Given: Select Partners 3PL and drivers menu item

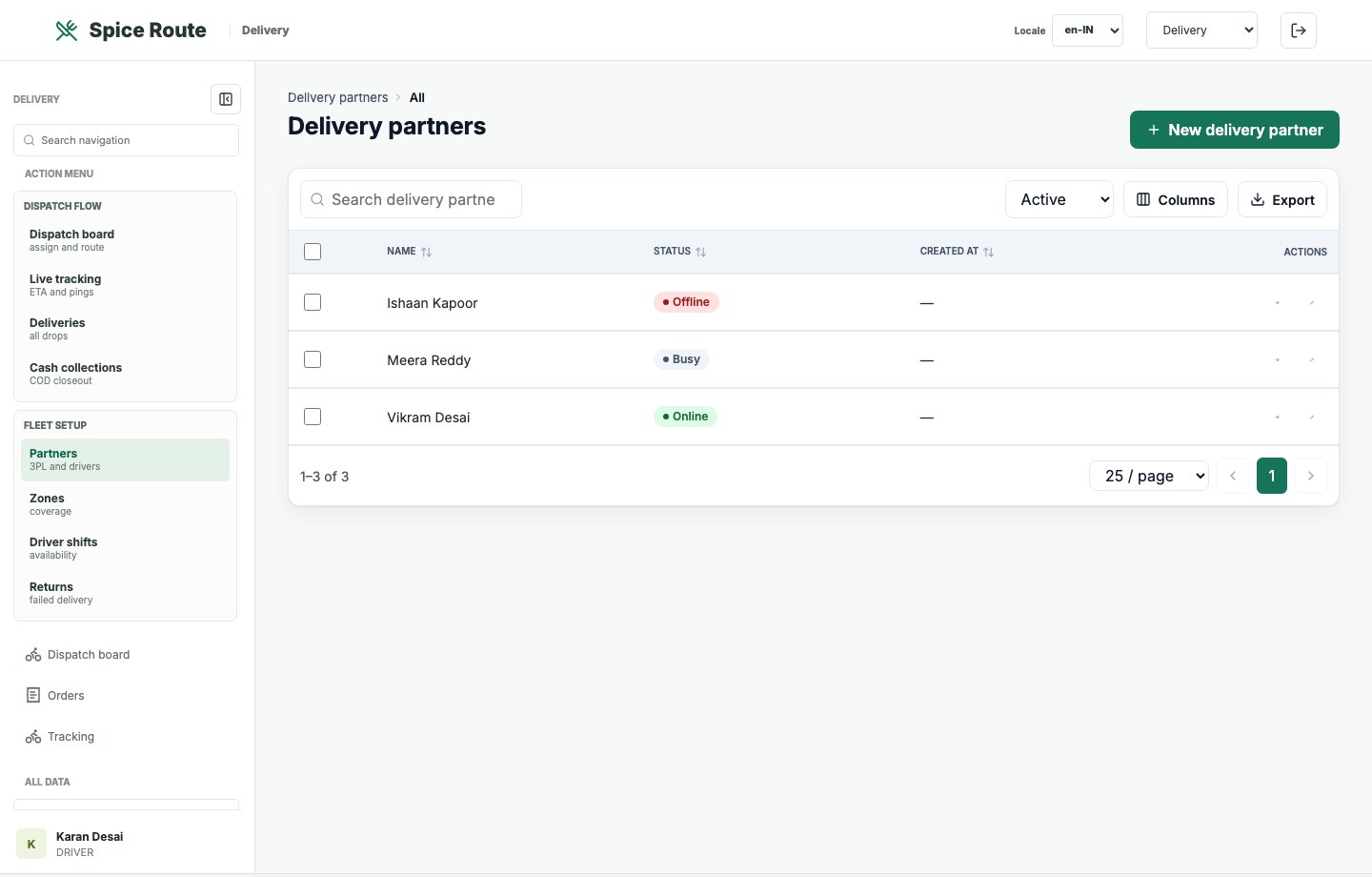Looking at the screenshot, I should pyautogui.click(x=125, y=459).
